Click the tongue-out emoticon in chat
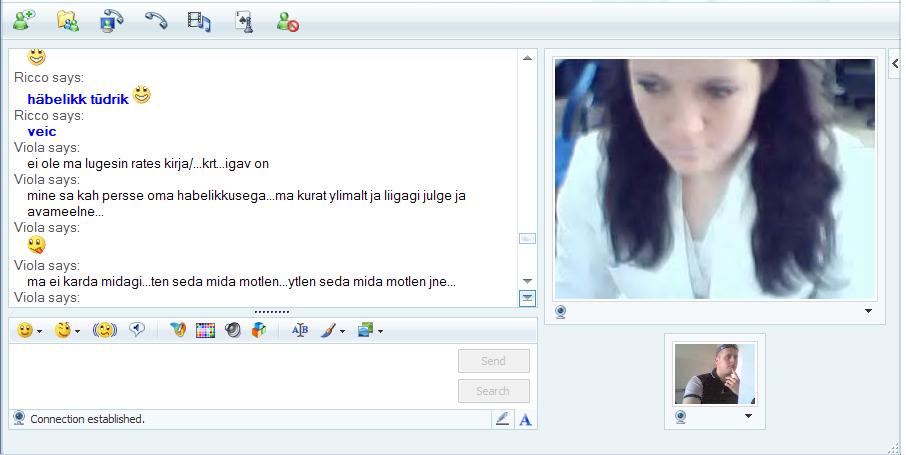 [36, 245]
